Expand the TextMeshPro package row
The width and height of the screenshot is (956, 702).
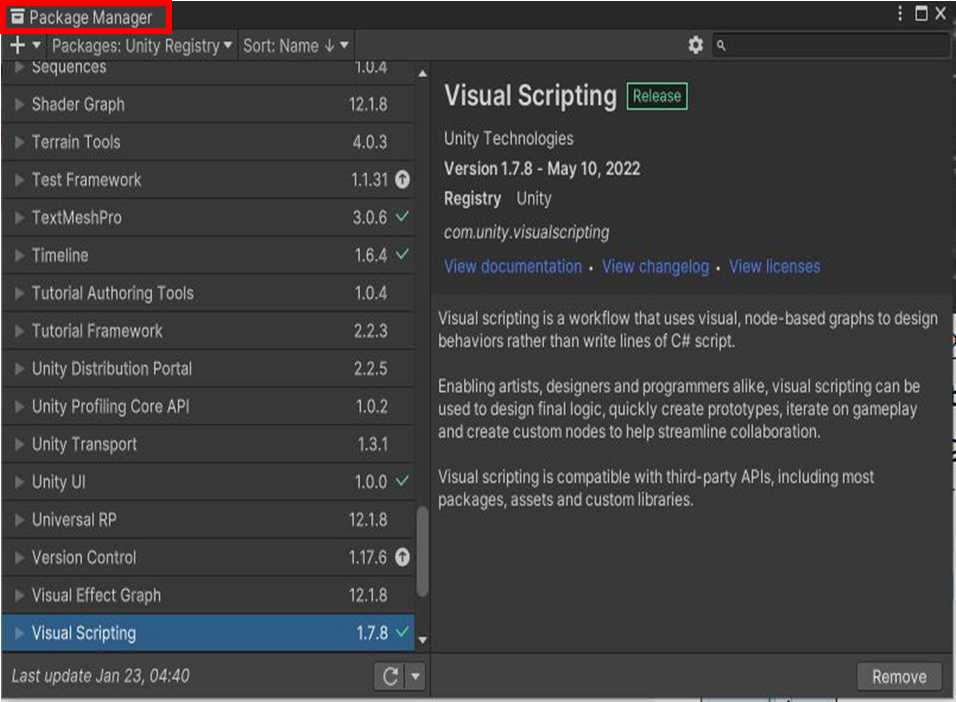pyautogui.click(x=20, y=218)
